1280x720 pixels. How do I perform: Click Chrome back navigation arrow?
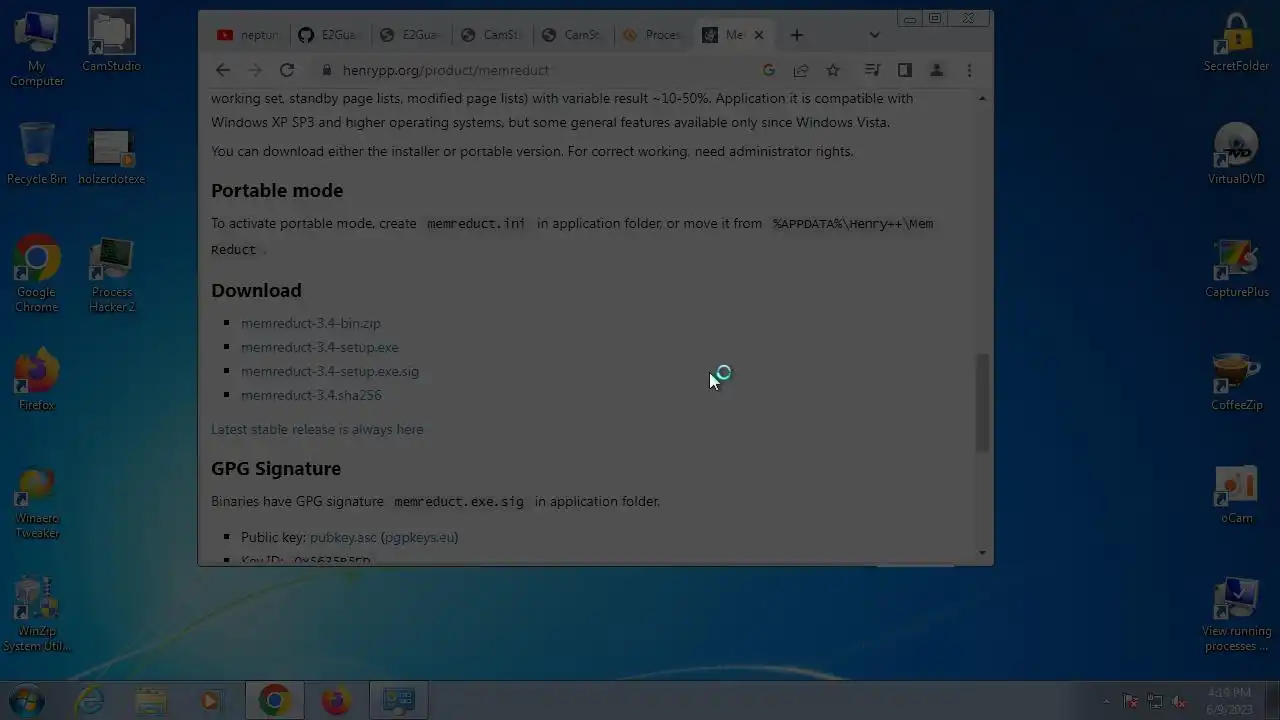(223, 70)
